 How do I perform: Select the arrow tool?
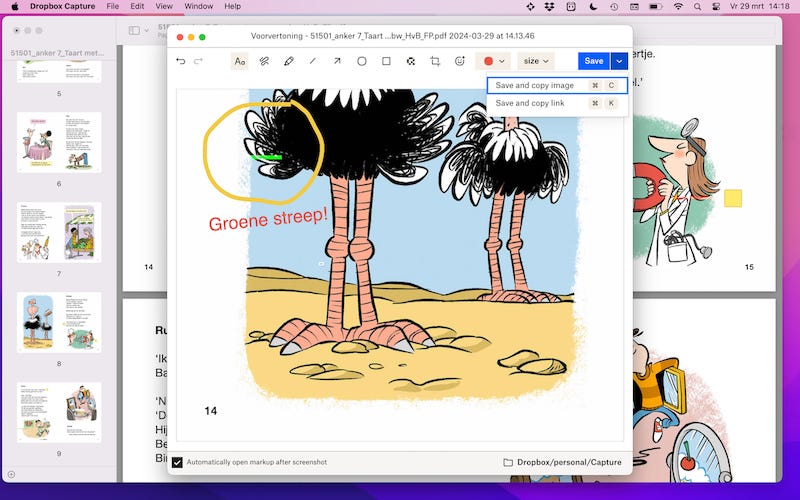tap(337, 61)
